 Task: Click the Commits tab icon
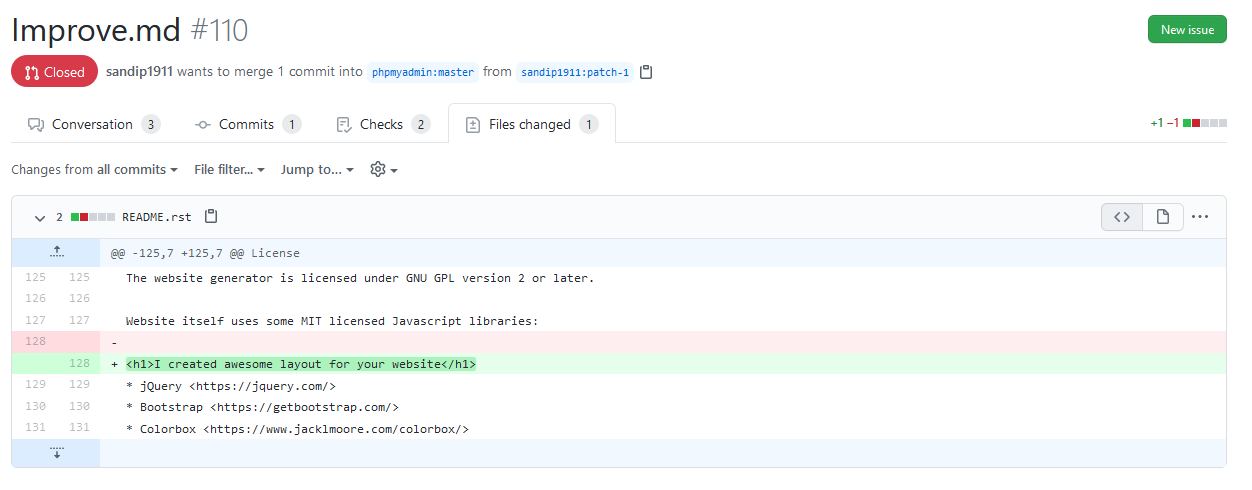click(202, 125)
